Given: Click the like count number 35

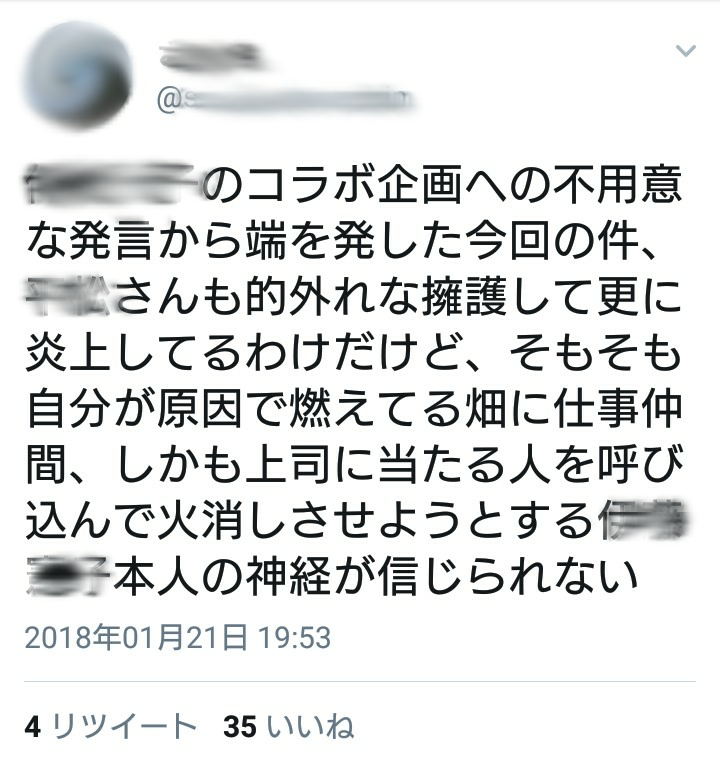Looking at the screenshot, I should (240, 726).
